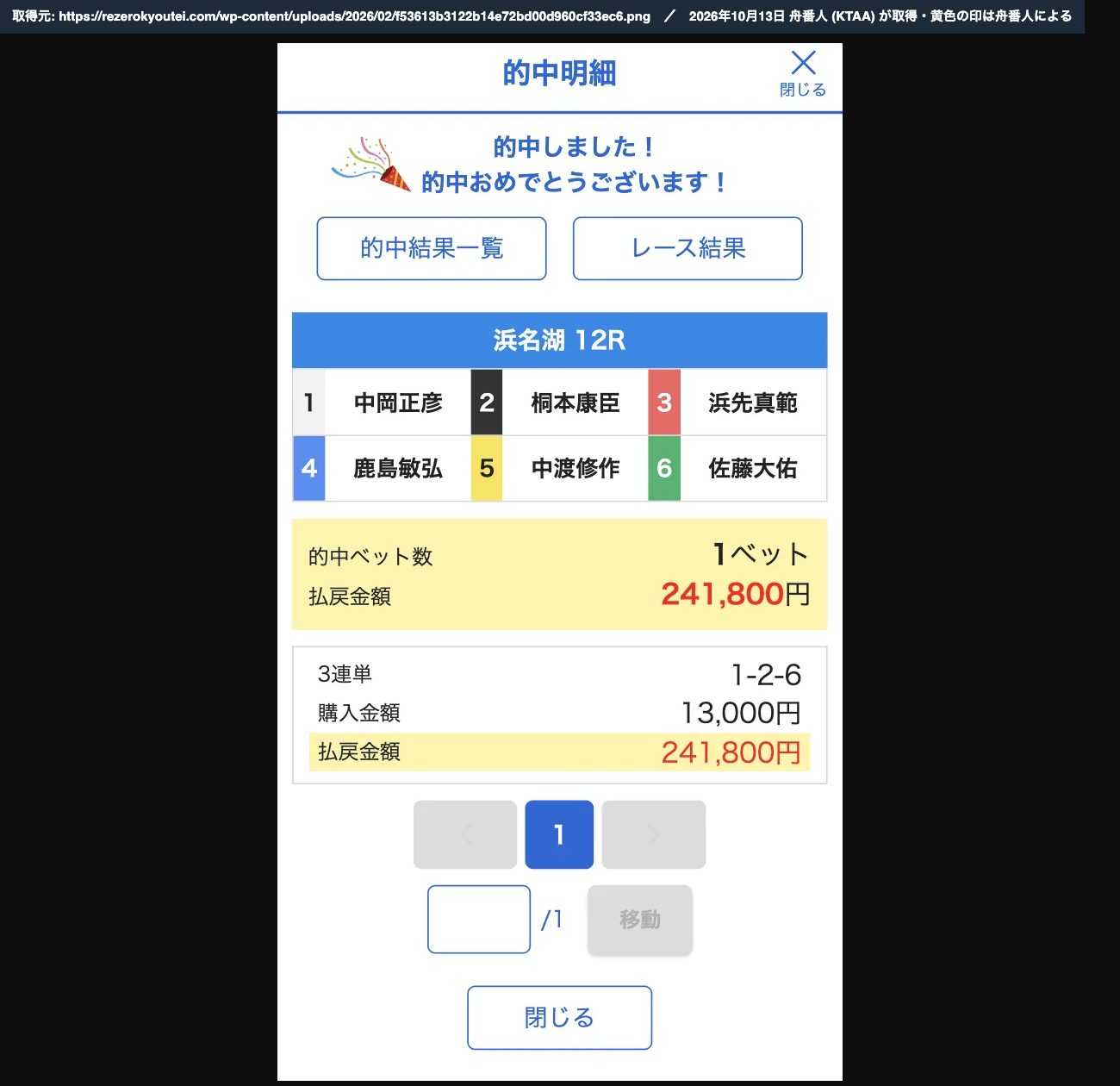Go to the next page arrow
1120x1086 pixels.
click(654, 834)
